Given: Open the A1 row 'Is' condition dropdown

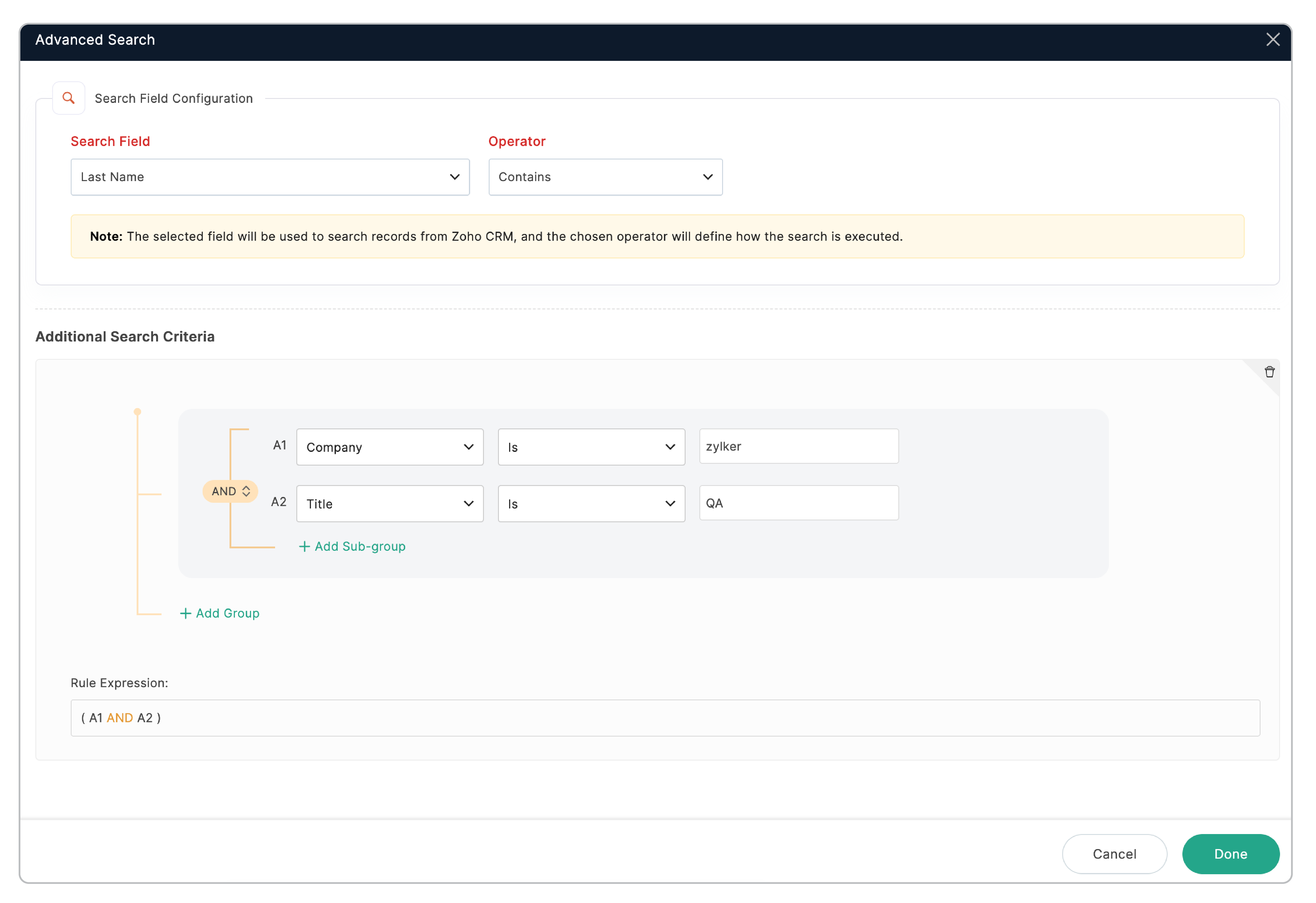Looking at the screenshot, I should pos(591,447).
